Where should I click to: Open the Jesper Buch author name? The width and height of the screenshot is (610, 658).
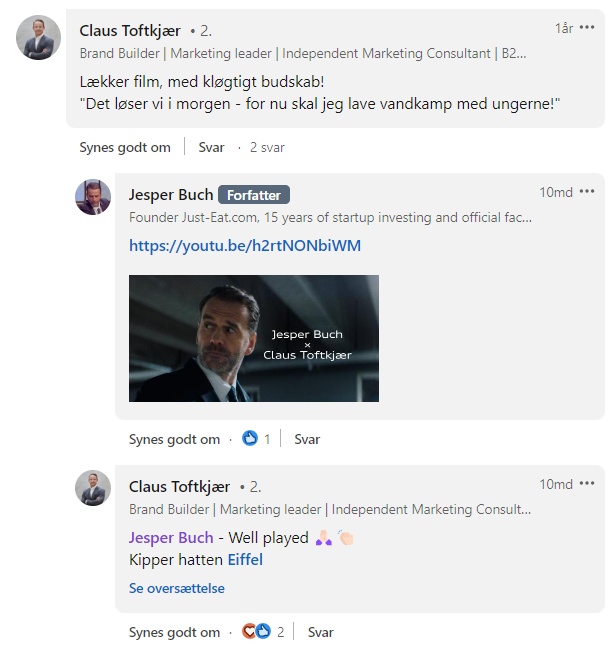171,195
